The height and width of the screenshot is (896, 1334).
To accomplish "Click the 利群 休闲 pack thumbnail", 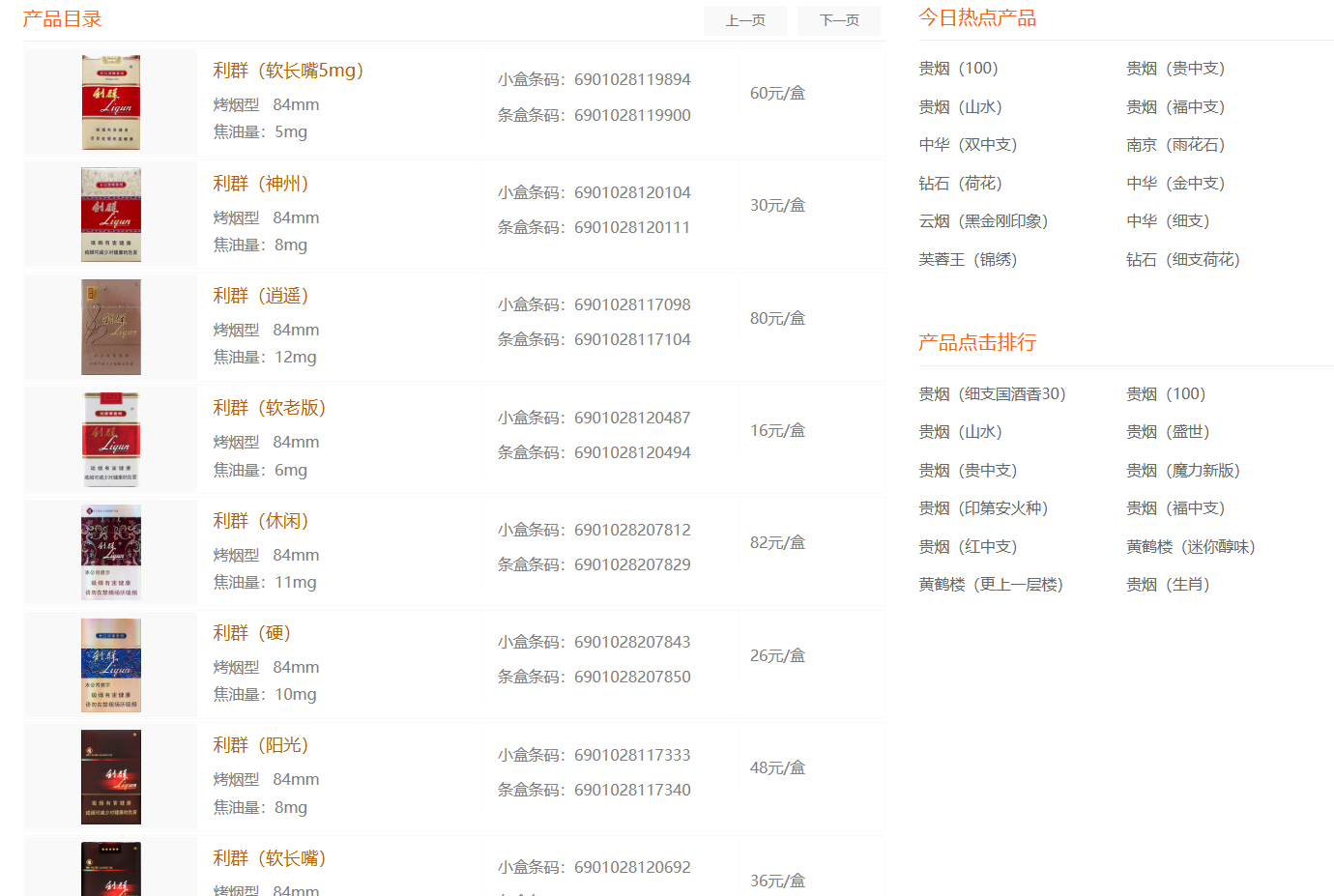I will [x=111, y=552].
